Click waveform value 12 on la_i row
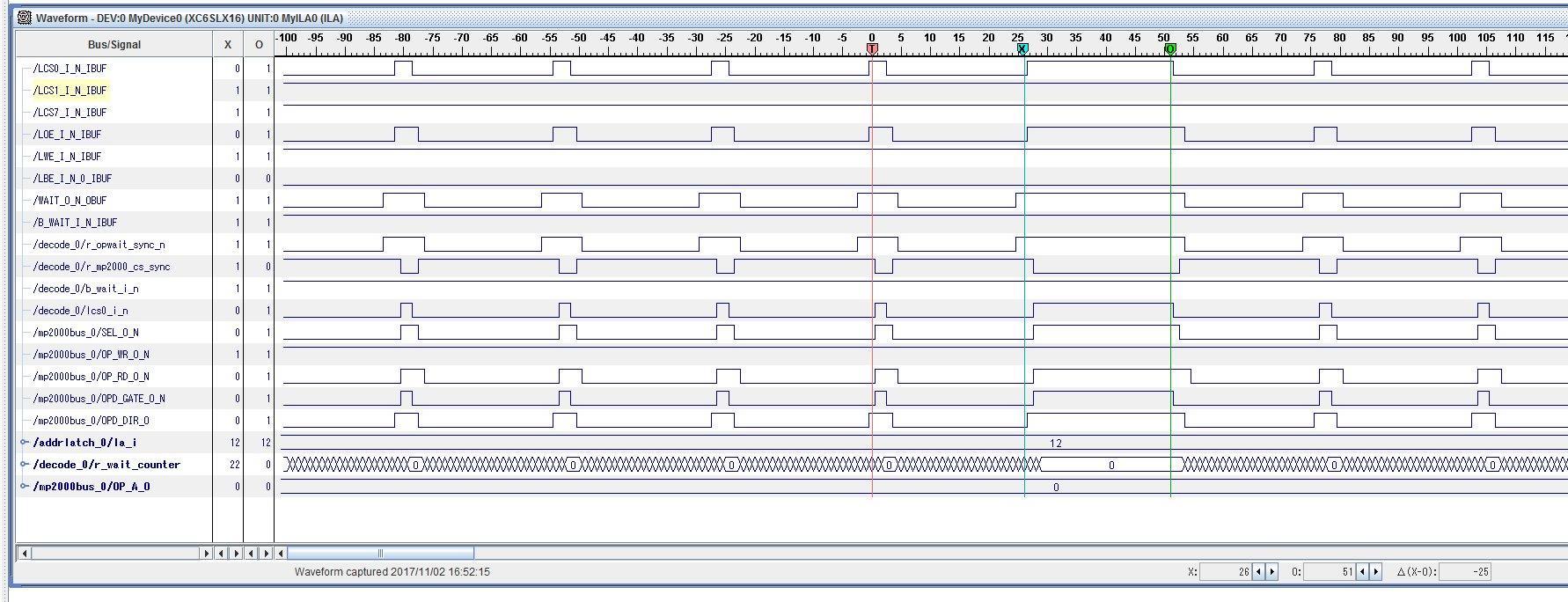1568x602 pixels. coord(1056,443)
